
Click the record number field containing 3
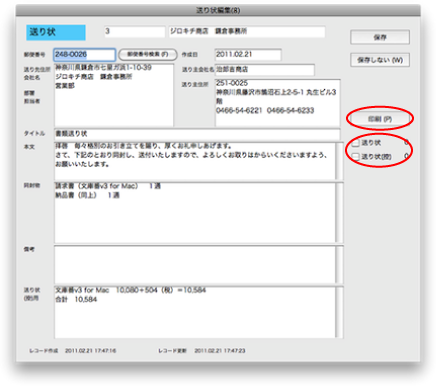[x=135, y=32]
